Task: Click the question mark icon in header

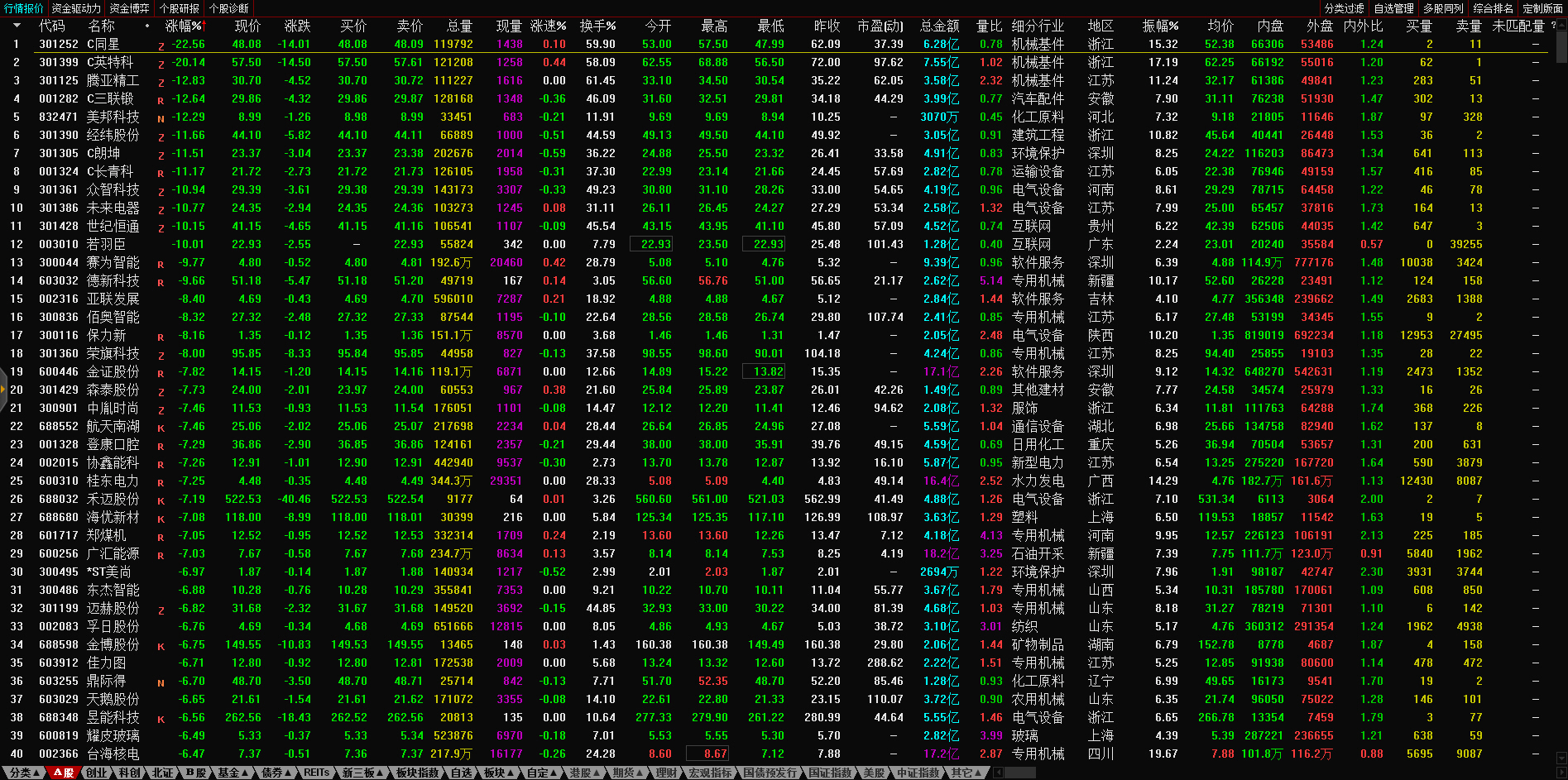Action: (x=1553, y=26)
